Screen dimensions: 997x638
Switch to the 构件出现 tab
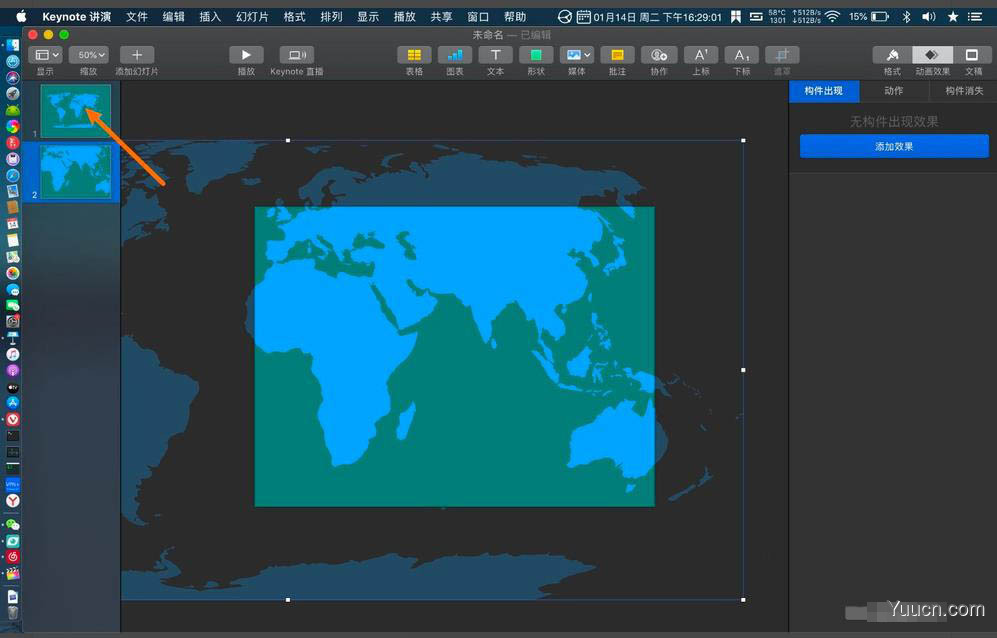tap(824, 91)
